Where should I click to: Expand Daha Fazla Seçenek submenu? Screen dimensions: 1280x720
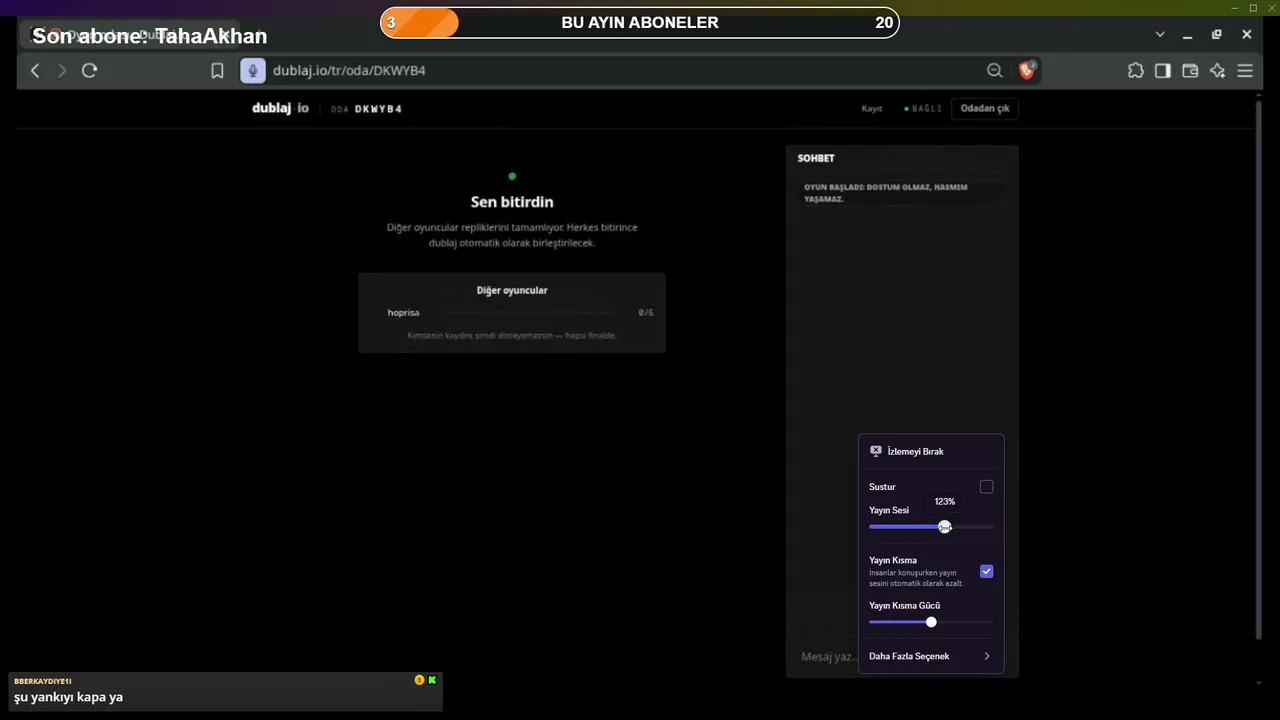(931, 656)
